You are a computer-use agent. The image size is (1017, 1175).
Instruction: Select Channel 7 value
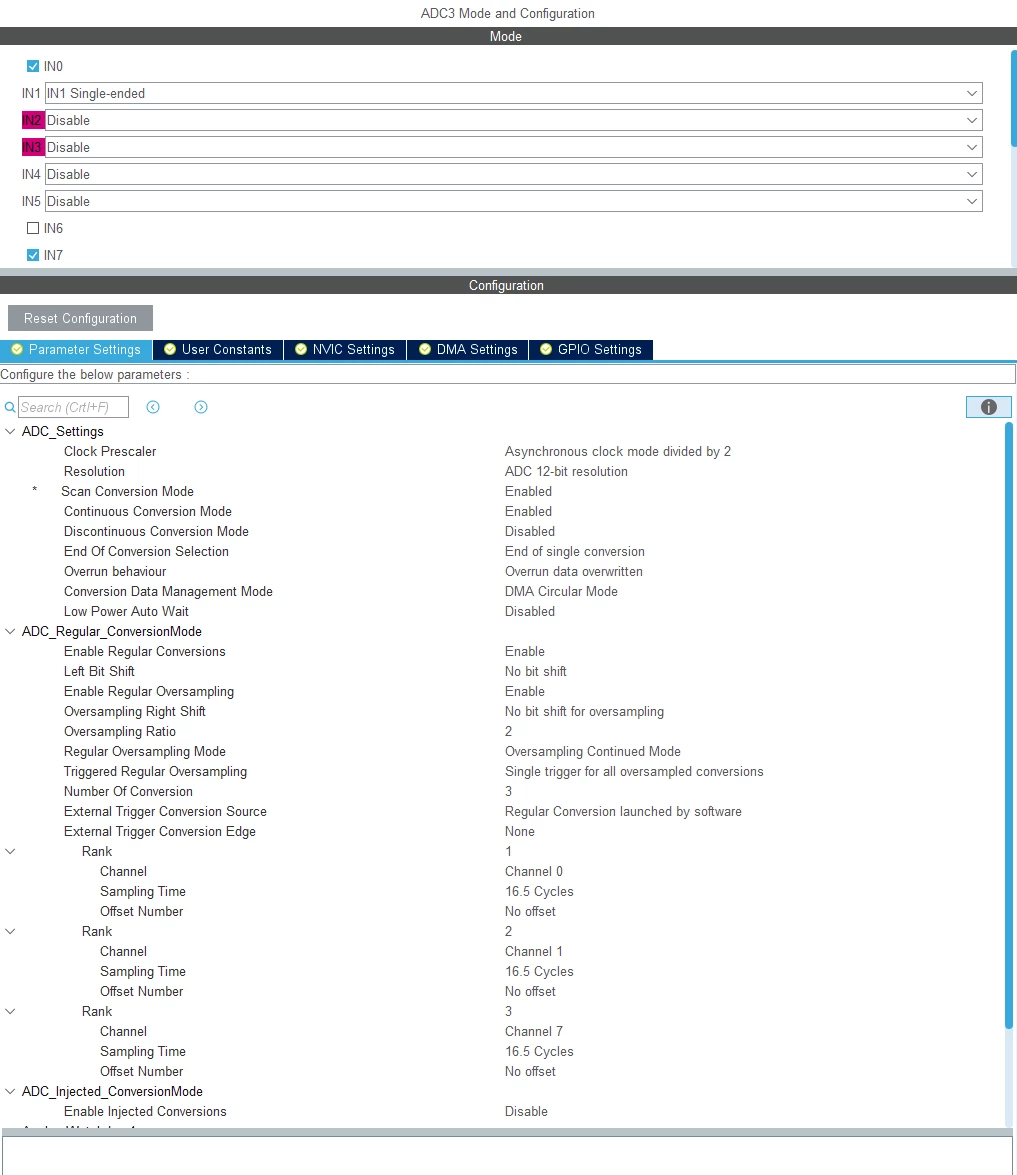click(x=534, y=1032)
